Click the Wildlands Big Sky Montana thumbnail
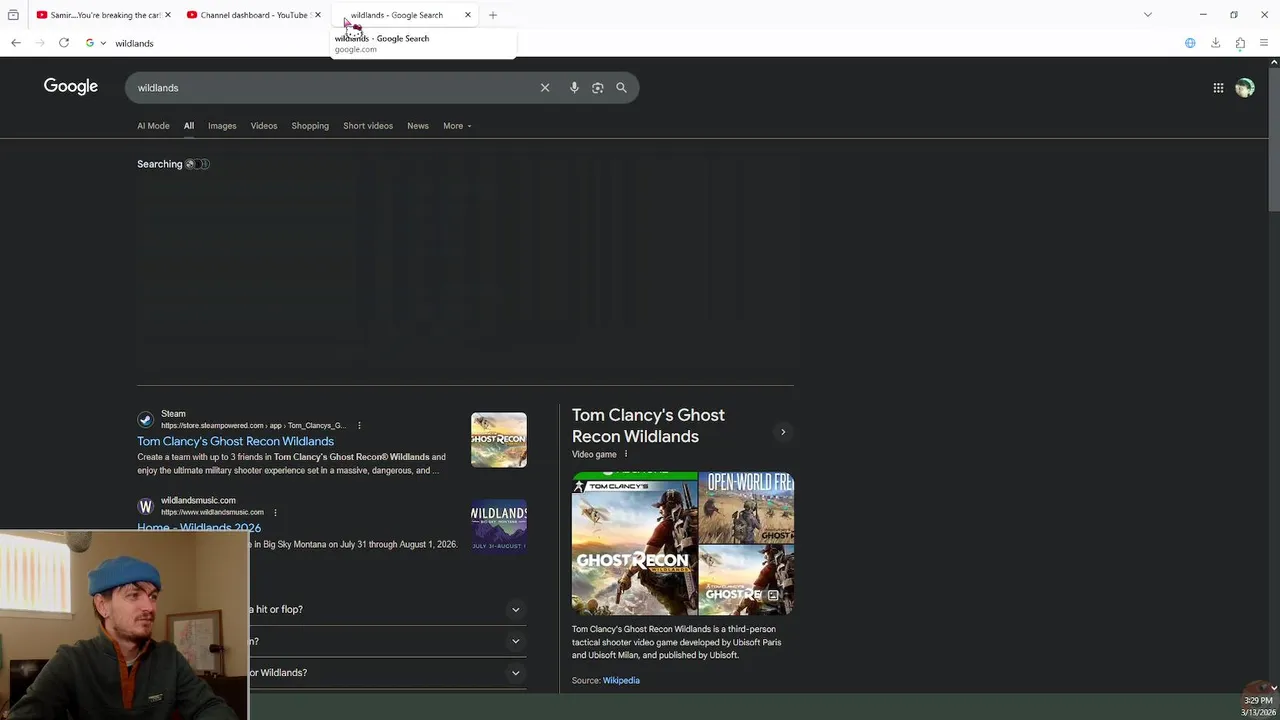The width and height of the screenshot is (1280, 720). point(499,526)
